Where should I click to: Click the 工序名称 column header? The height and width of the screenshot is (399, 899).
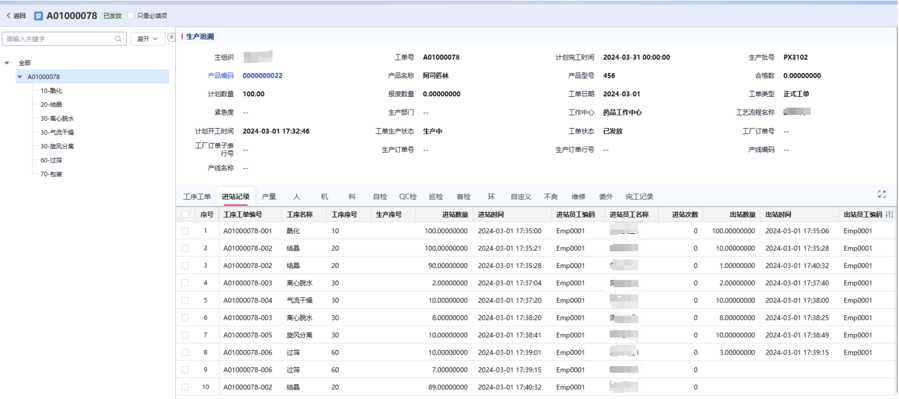(x=299, y=214)
